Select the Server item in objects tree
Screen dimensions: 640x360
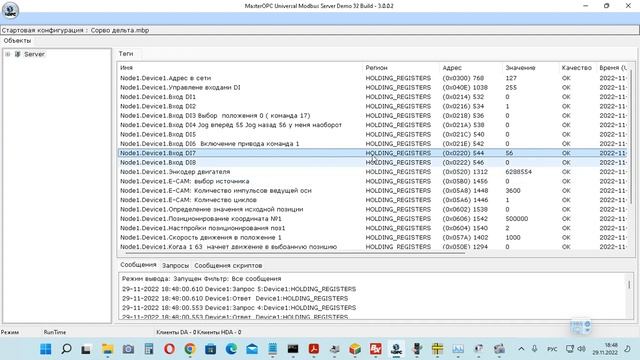[x=34, y=54]
